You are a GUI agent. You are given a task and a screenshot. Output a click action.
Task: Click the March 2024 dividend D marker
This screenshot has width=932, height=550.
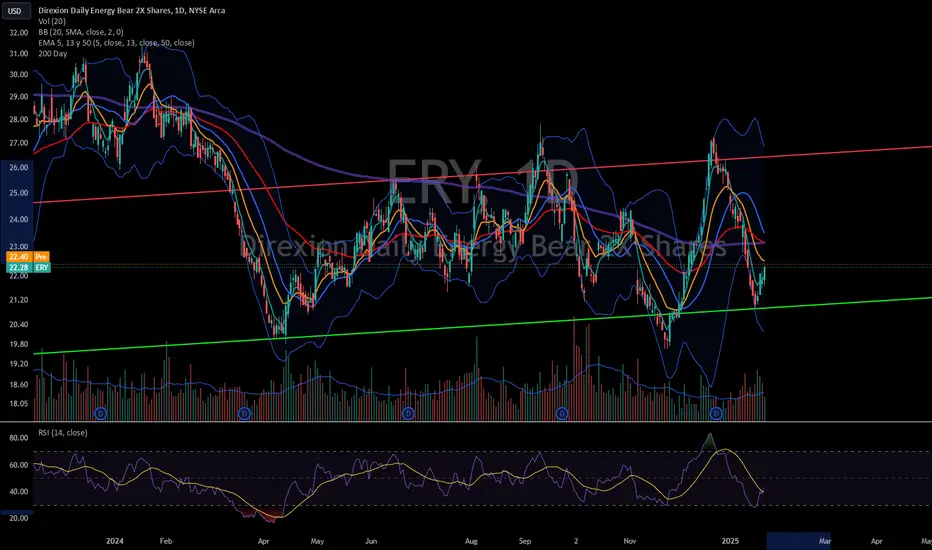(244, 413)
